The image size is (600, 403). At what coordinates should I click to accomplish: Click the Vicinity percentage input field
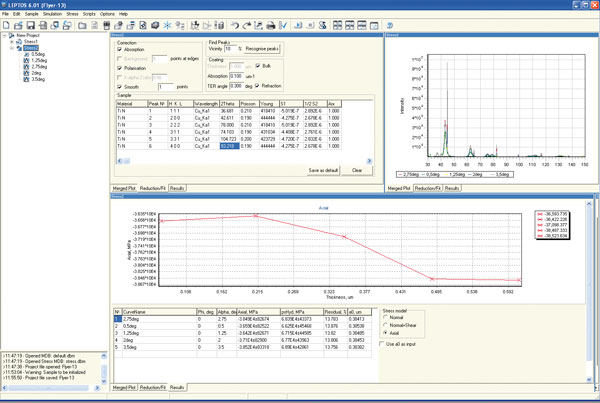229,49
